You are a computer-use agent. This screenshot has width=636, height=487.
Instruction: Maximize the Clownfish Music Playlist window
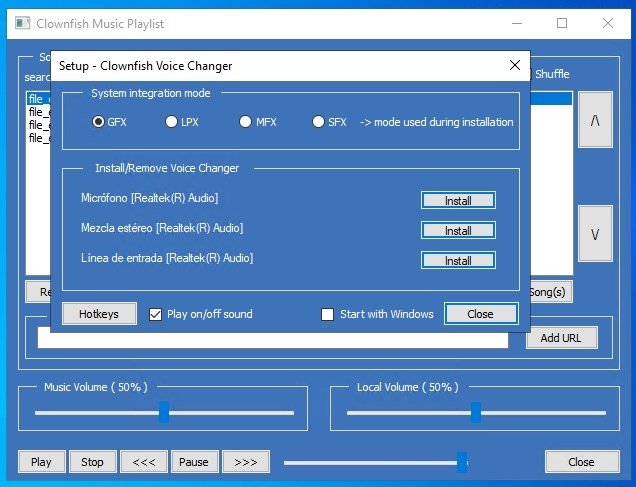(x=562, y=23)
